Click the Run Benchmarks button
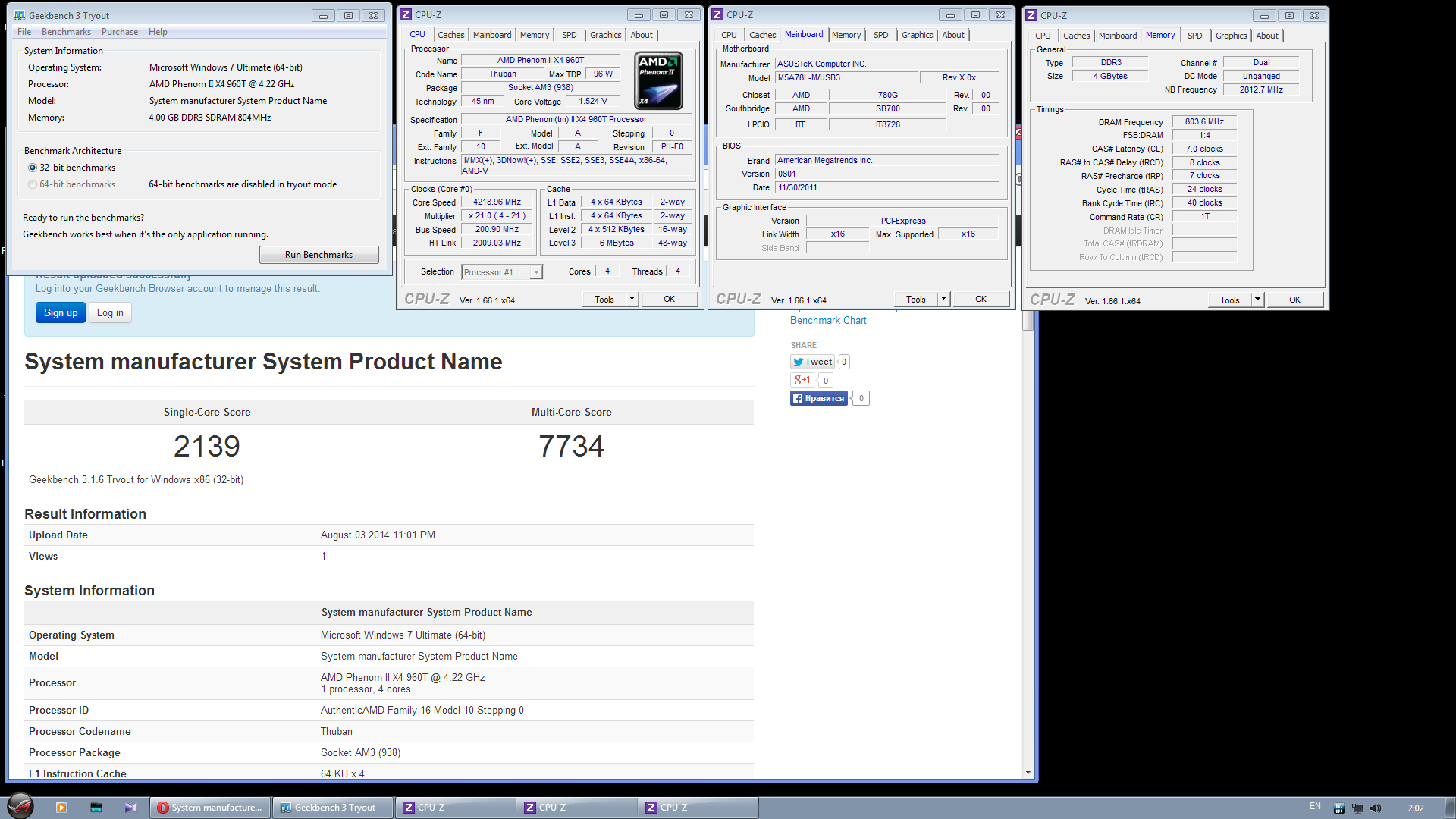This screenshot has width=1456, height=819. click(x=318, y=255)
